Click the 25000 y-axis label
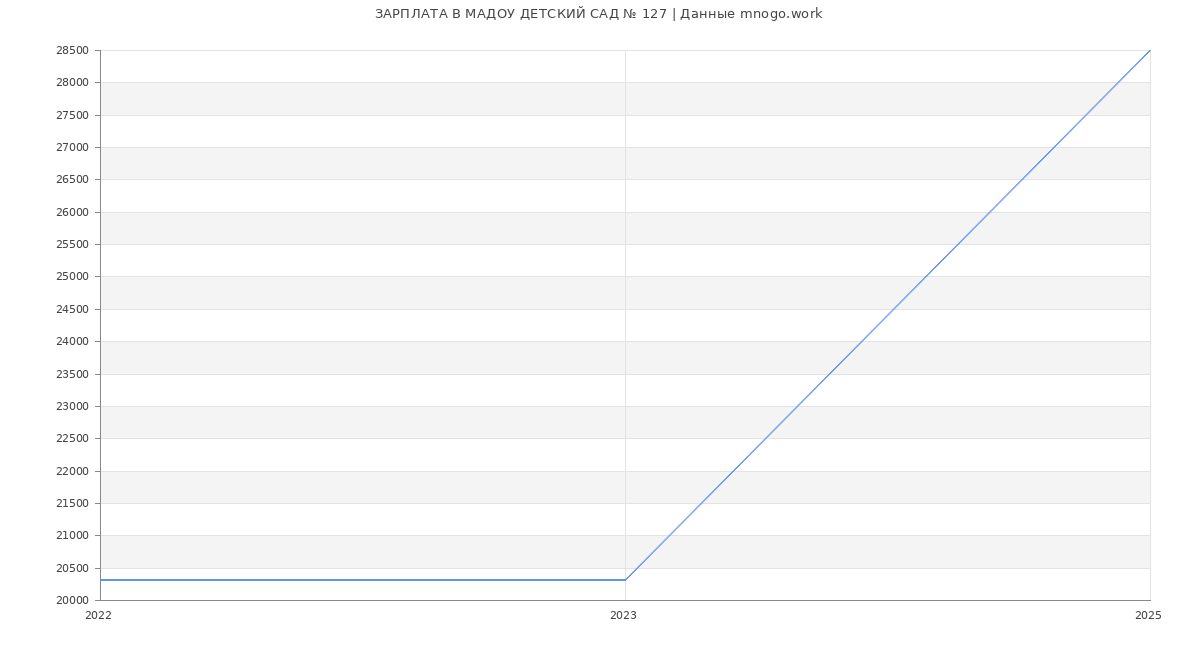This screenshot has width=1200, height=650. coord(72,277)
